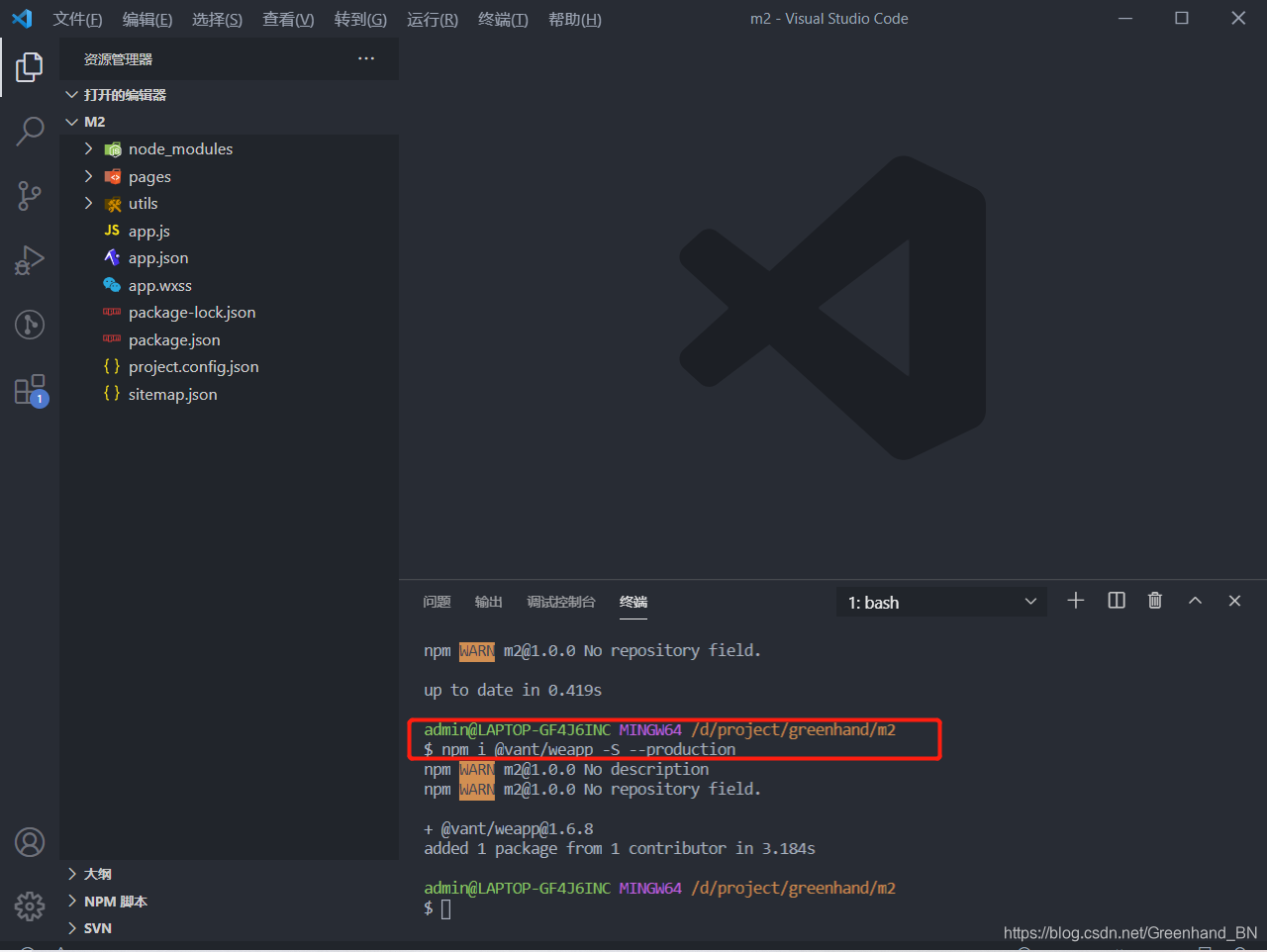
Task: Open the Explorer view in activity bar
Action: 30,67
